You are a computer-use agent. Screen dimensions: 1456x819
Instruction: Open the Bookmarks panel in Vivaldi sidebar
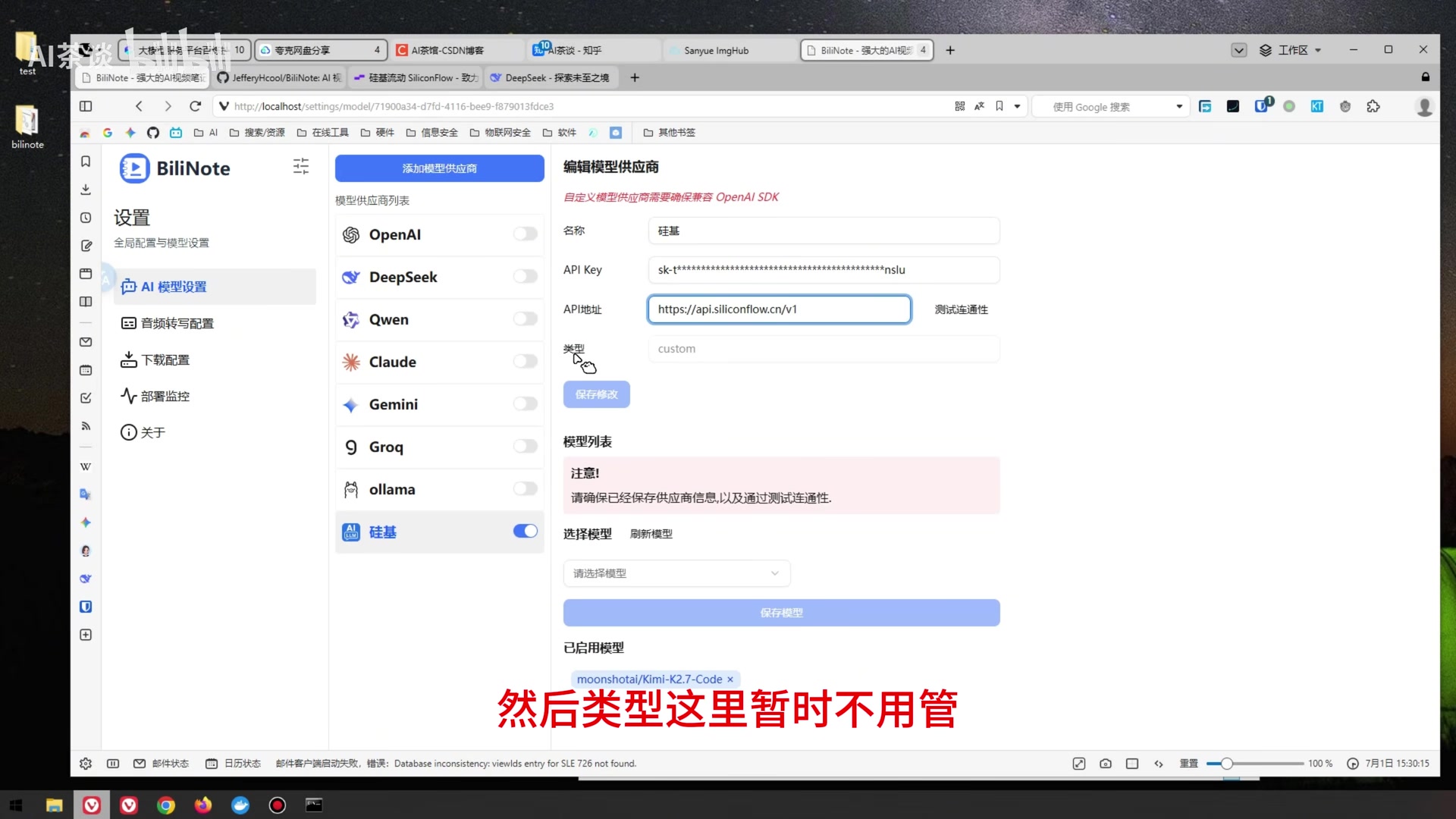click(86, 162)
